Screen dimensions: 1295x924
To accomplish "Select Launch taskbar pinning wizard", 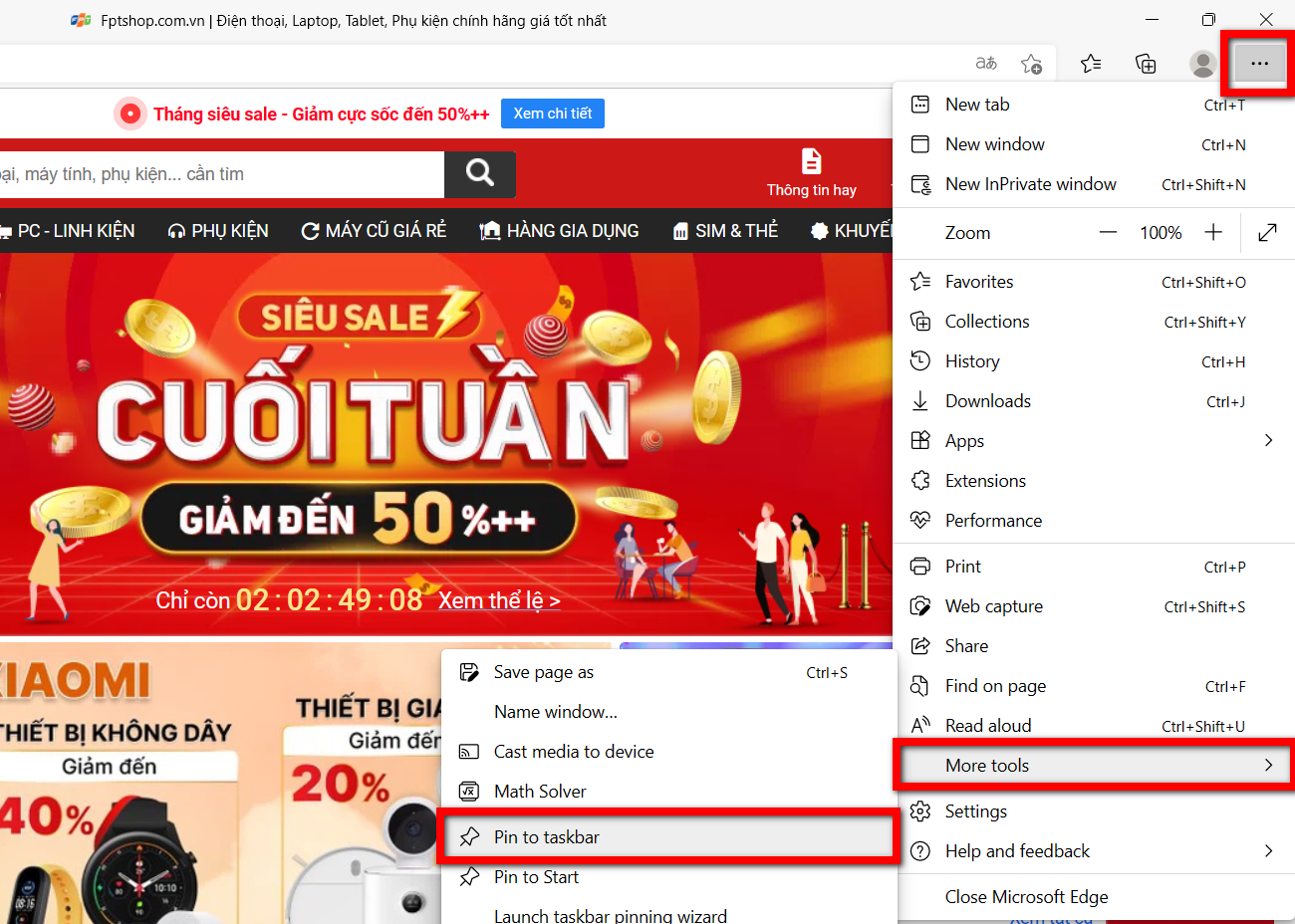I will pos(669,914).
